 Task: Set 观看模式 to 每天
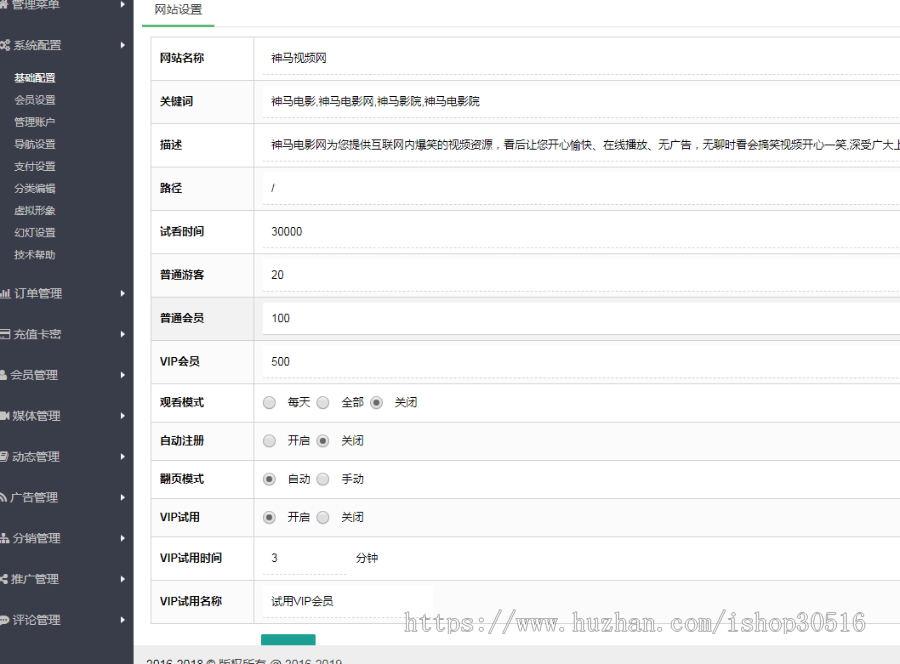[x=269, y=403]
